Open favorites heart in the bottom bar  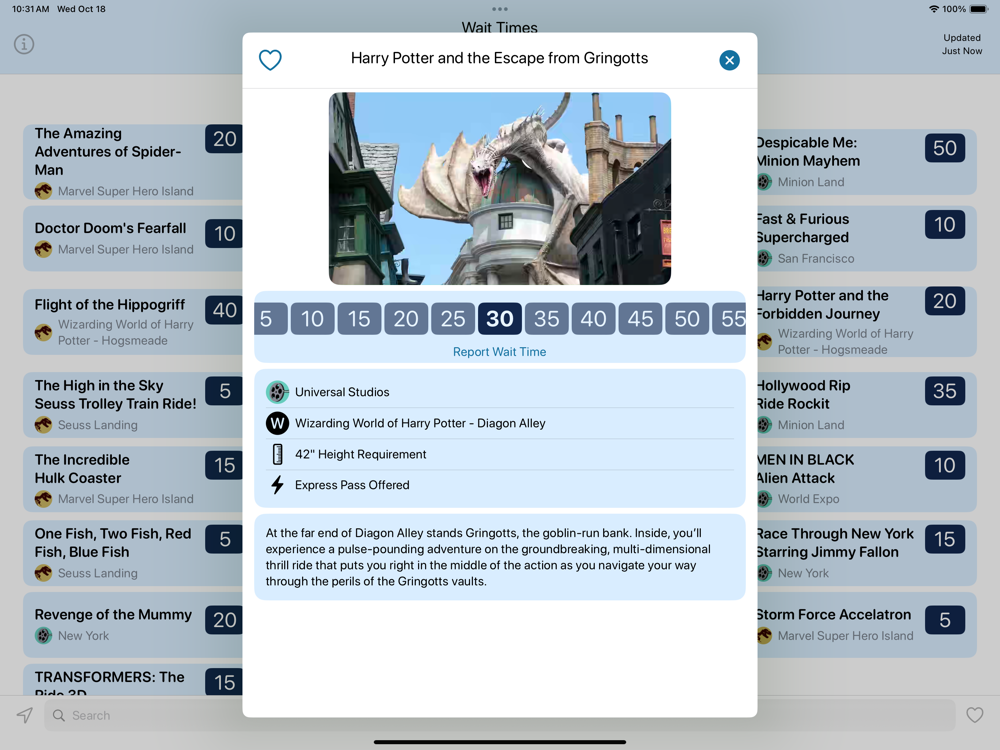[974, 715]
